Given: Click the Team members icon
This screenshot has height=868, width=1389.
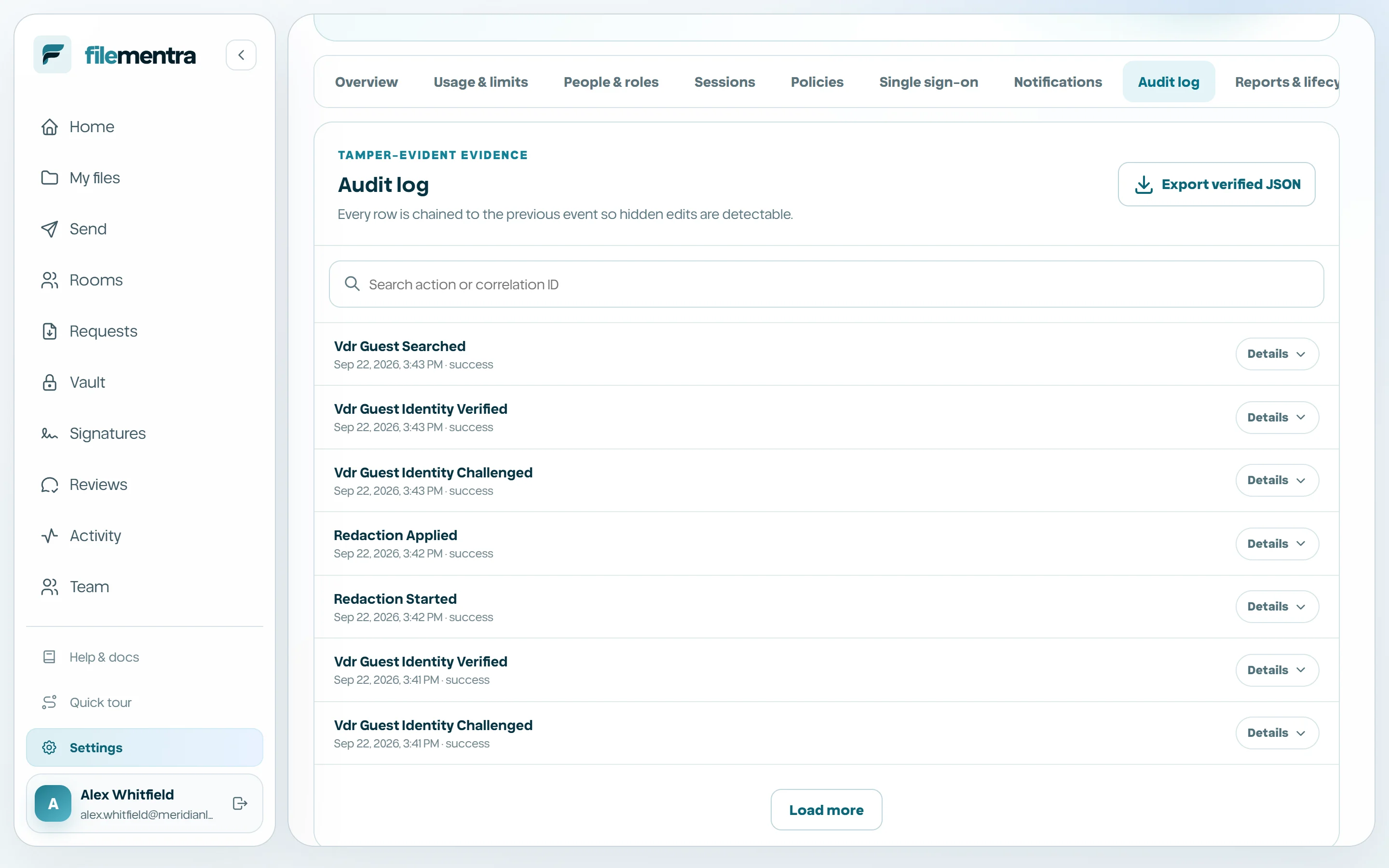Looking at the screenshot, I should [49, 587].
